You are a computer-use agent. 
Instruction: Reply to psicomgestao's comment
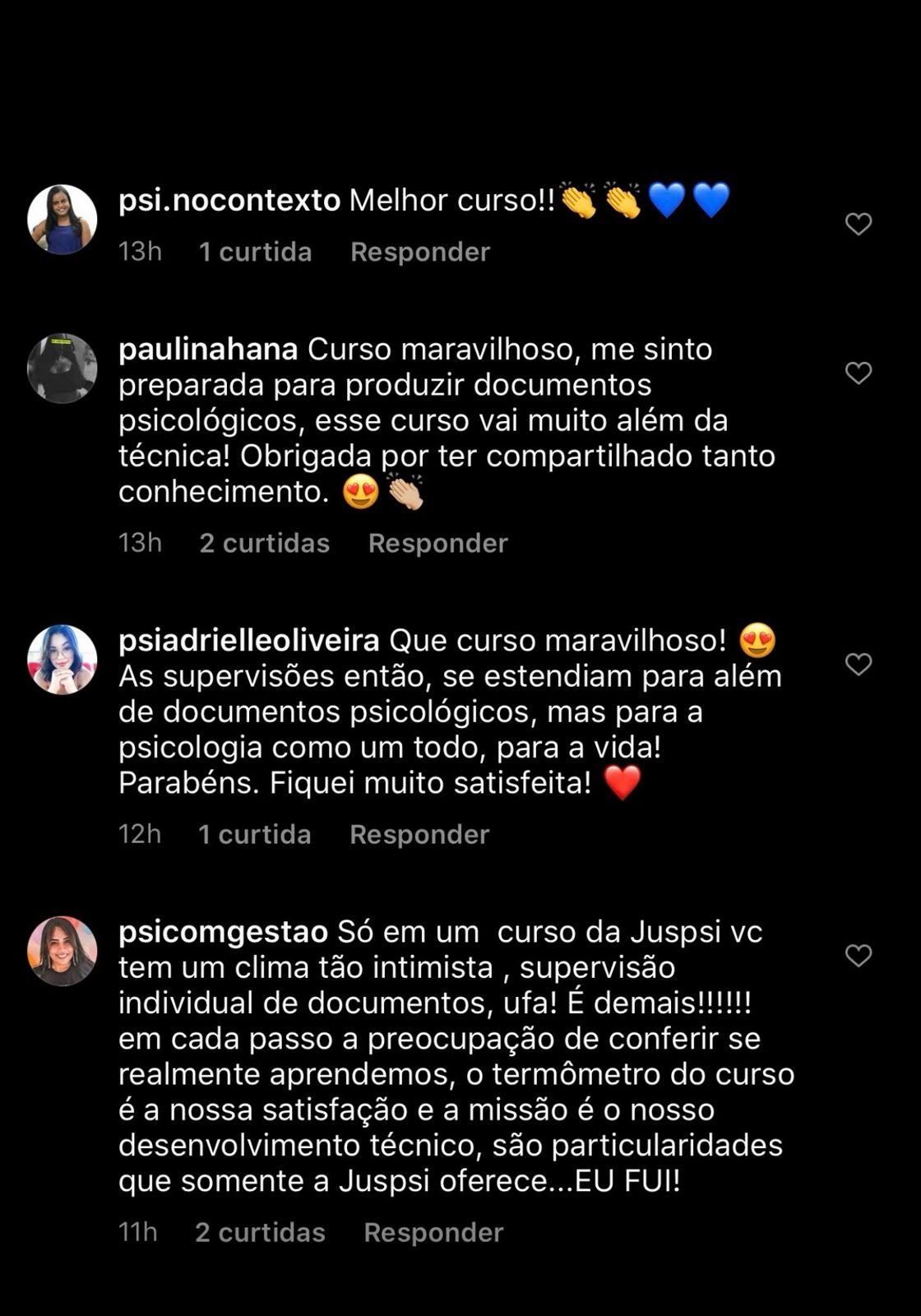[x=433, y=1232]
